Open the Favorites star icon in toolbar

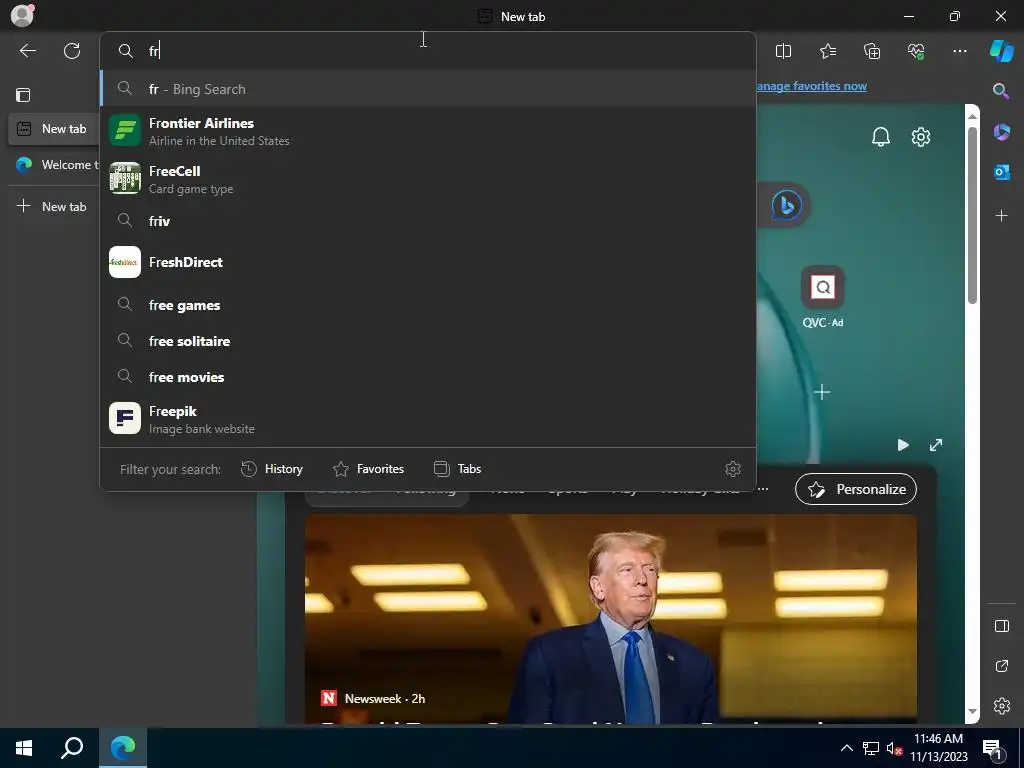pyautogui.click(x=827, y=51)
